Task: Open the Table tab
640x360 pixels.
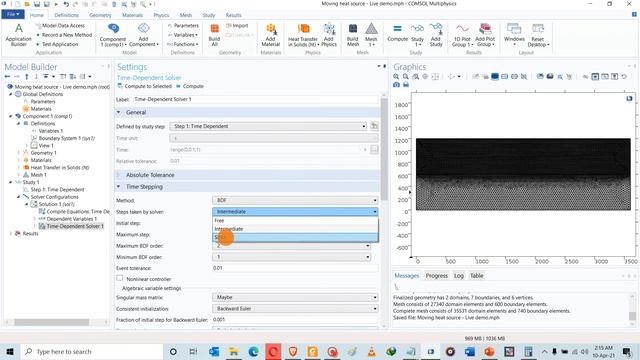Action: point(476,276)
